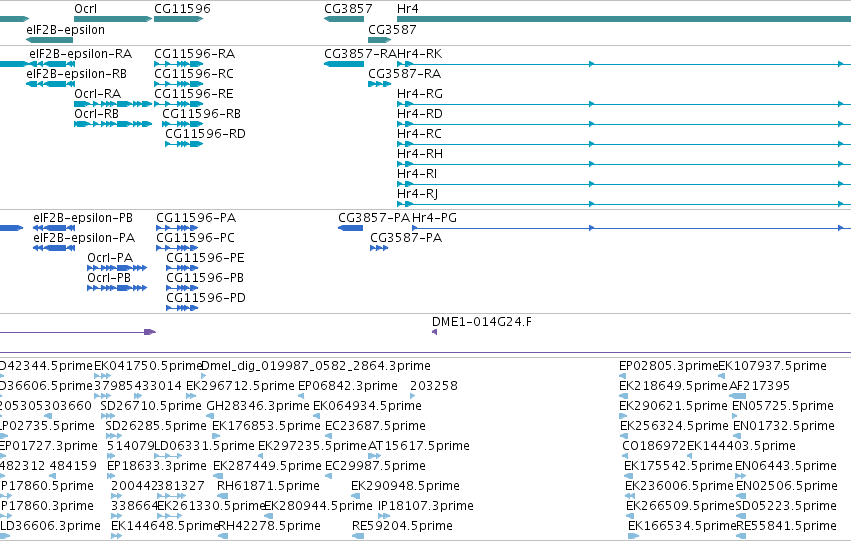Screen dimensions: 851x541
Task: Select the Hr4-RH transcript
Action: pos(420,154)
